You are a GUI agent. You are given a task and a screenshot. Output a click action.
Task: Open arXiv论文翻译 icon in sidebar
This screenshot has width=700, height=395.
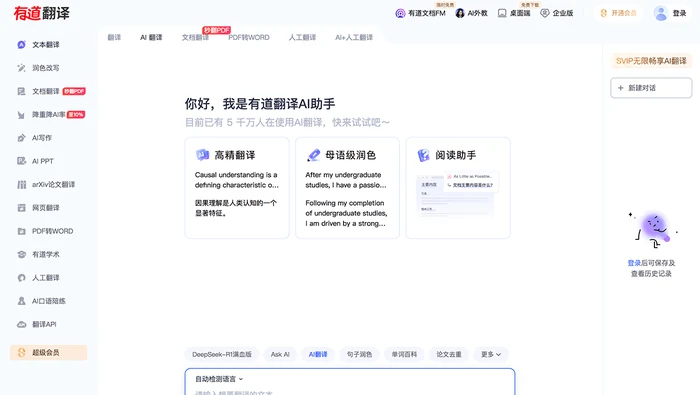click(21, 184)
